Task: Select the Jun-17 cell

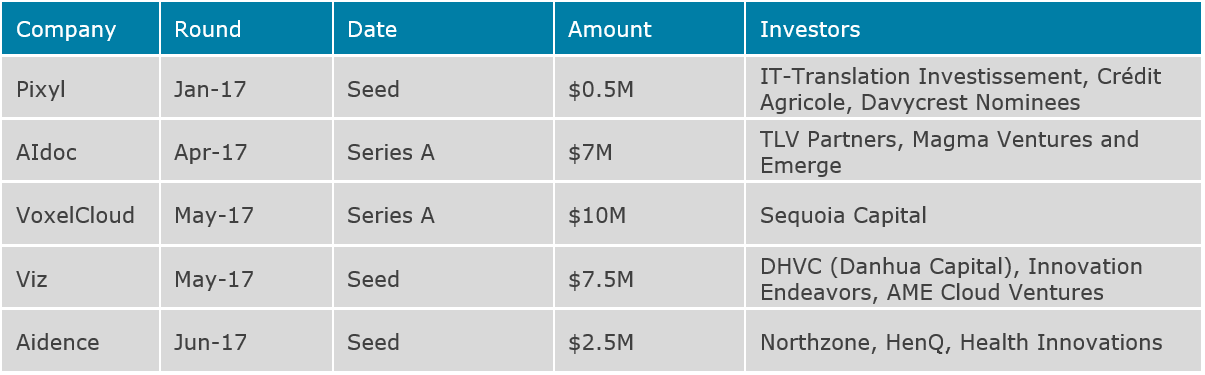Action: pyautogui.click(x=246, y=342)
